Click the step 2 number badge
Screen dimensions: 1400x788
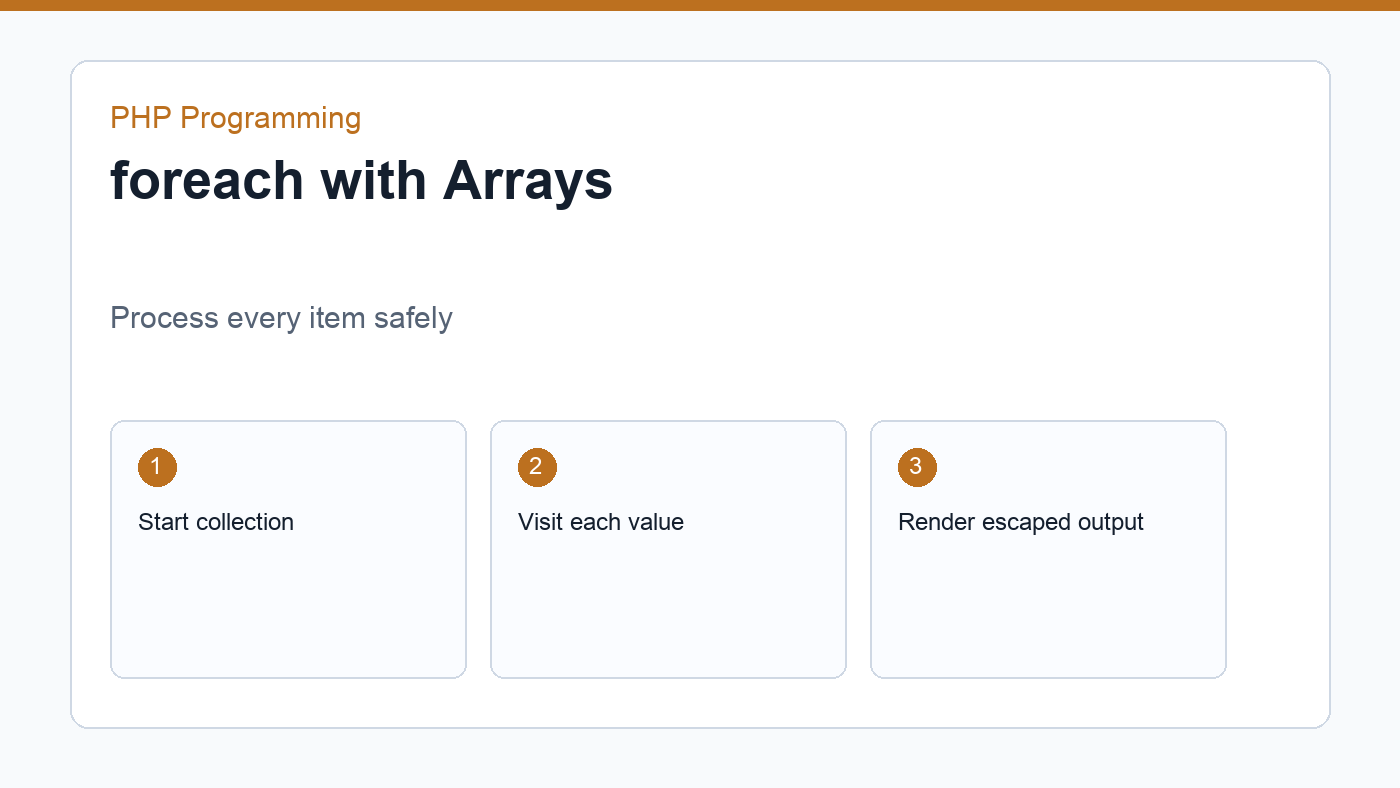click(x=537, y=467)
